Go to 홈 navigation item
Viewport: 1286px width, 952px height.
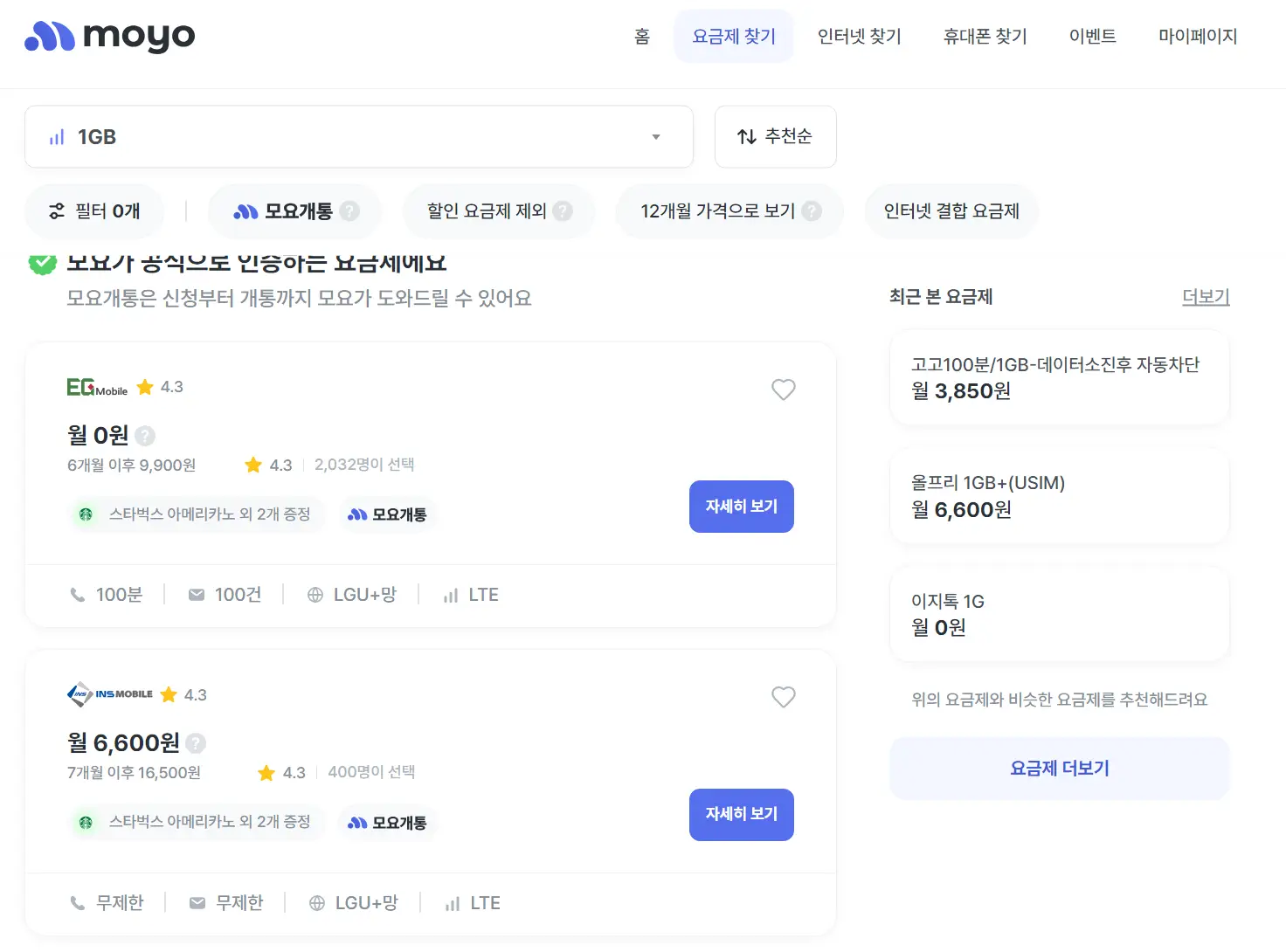click(x=642, y=36)
